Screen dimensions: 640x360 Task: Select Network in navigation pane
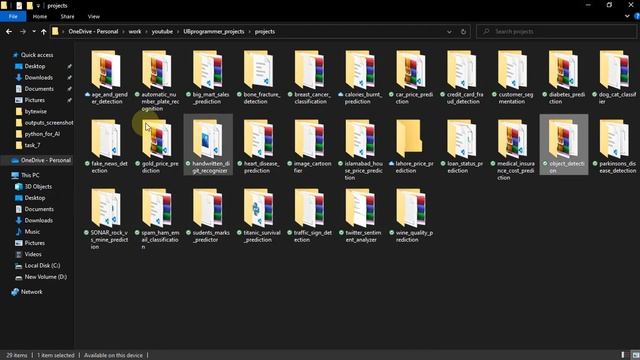coord(31,292)
